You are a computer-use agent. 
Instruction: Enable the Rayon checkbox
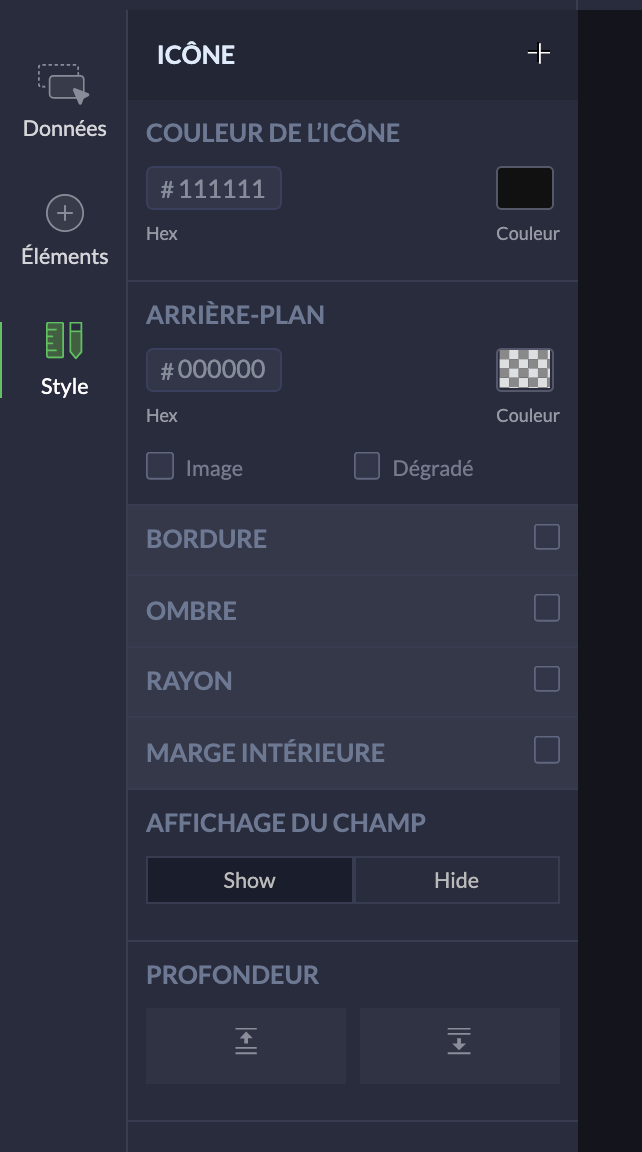tap(546, 680)
